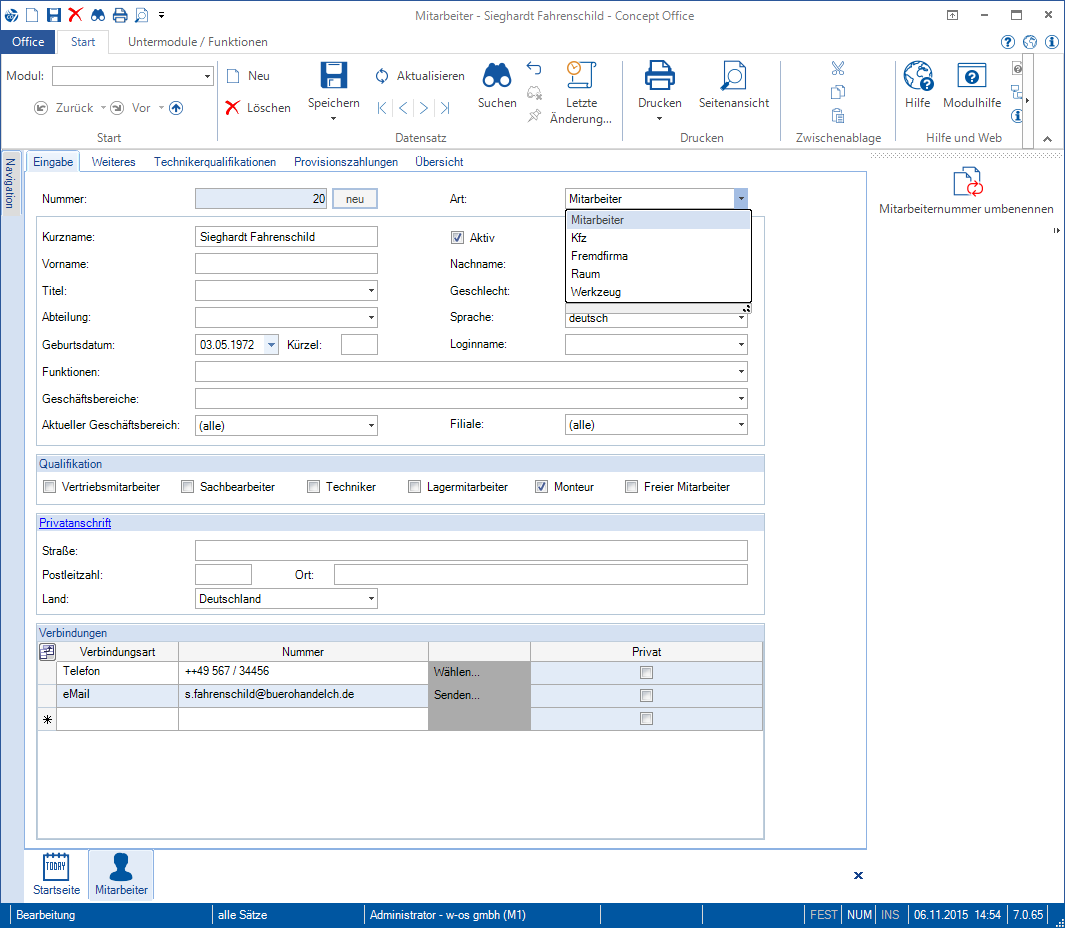
Task: Click the Aktualisieren refresh icon
Action: 382,76
